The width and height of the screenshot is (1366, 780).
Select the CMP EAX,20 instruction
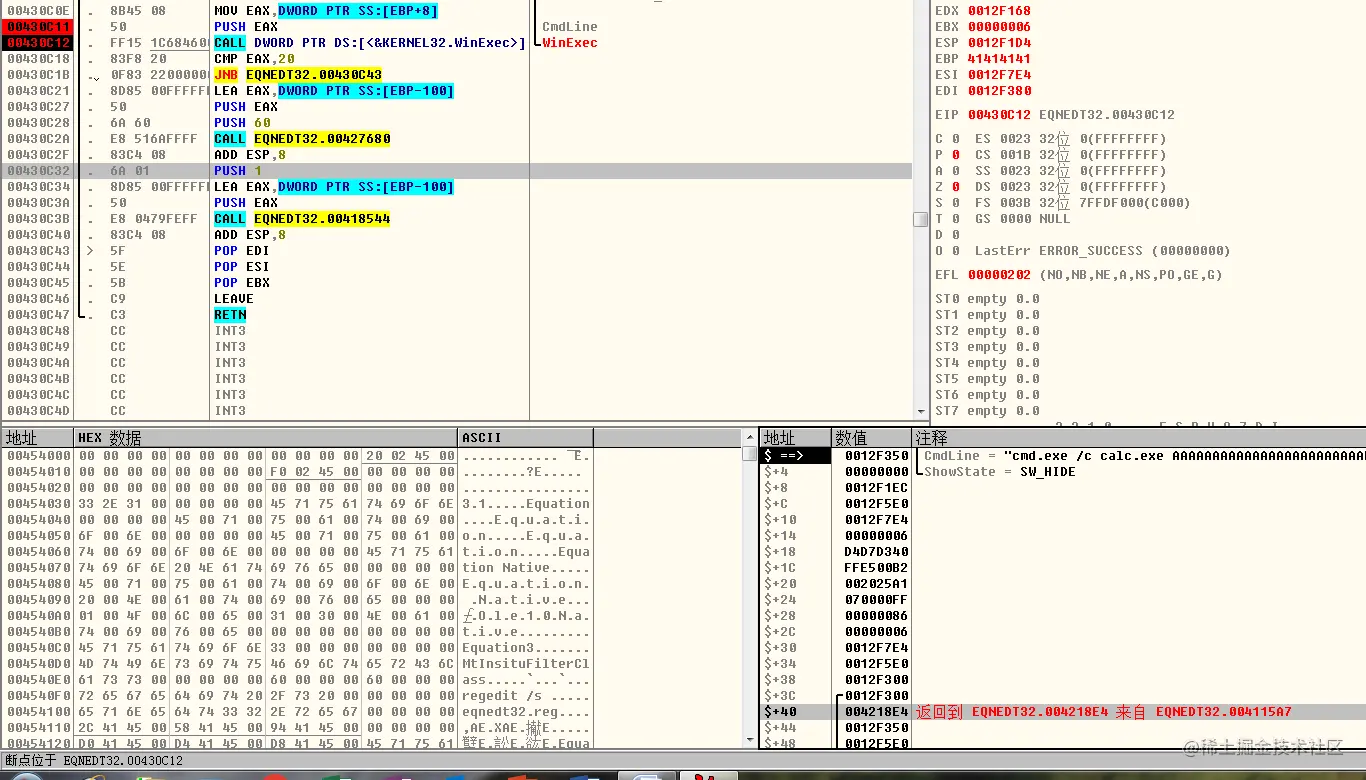[255, 59]
